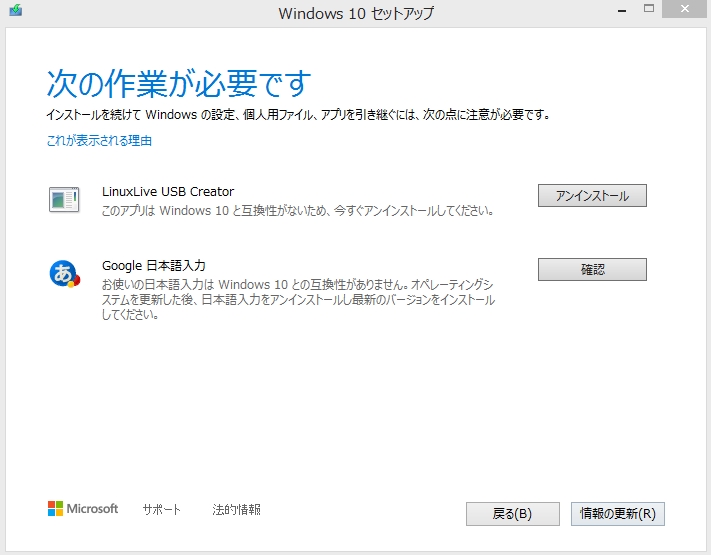Image resolution: width=711 pixels, height=555 pixels.
Task: Click the Windows 10 セットアップ window title
Action: 356,13
